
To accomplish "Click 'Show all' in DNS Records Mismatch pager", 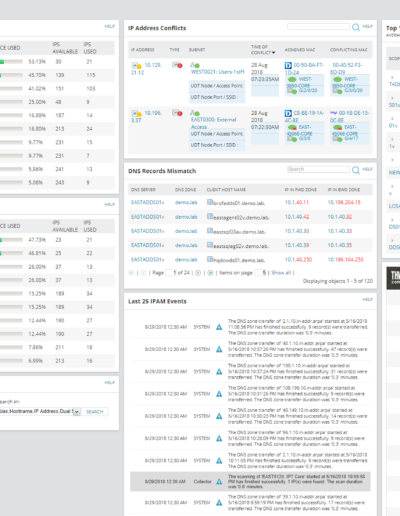I will (x=281, y=273).
